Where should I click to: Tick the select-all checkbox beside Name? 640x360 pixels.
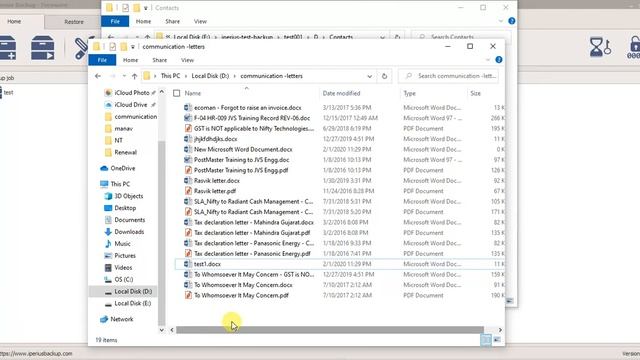[176, 93]
